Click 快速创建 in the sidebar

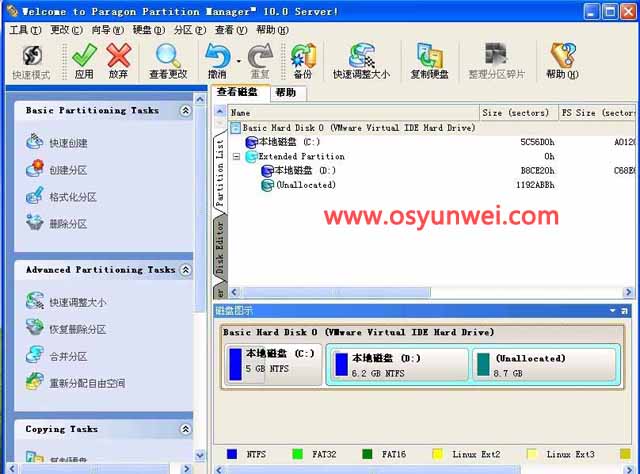click(57, 142)
